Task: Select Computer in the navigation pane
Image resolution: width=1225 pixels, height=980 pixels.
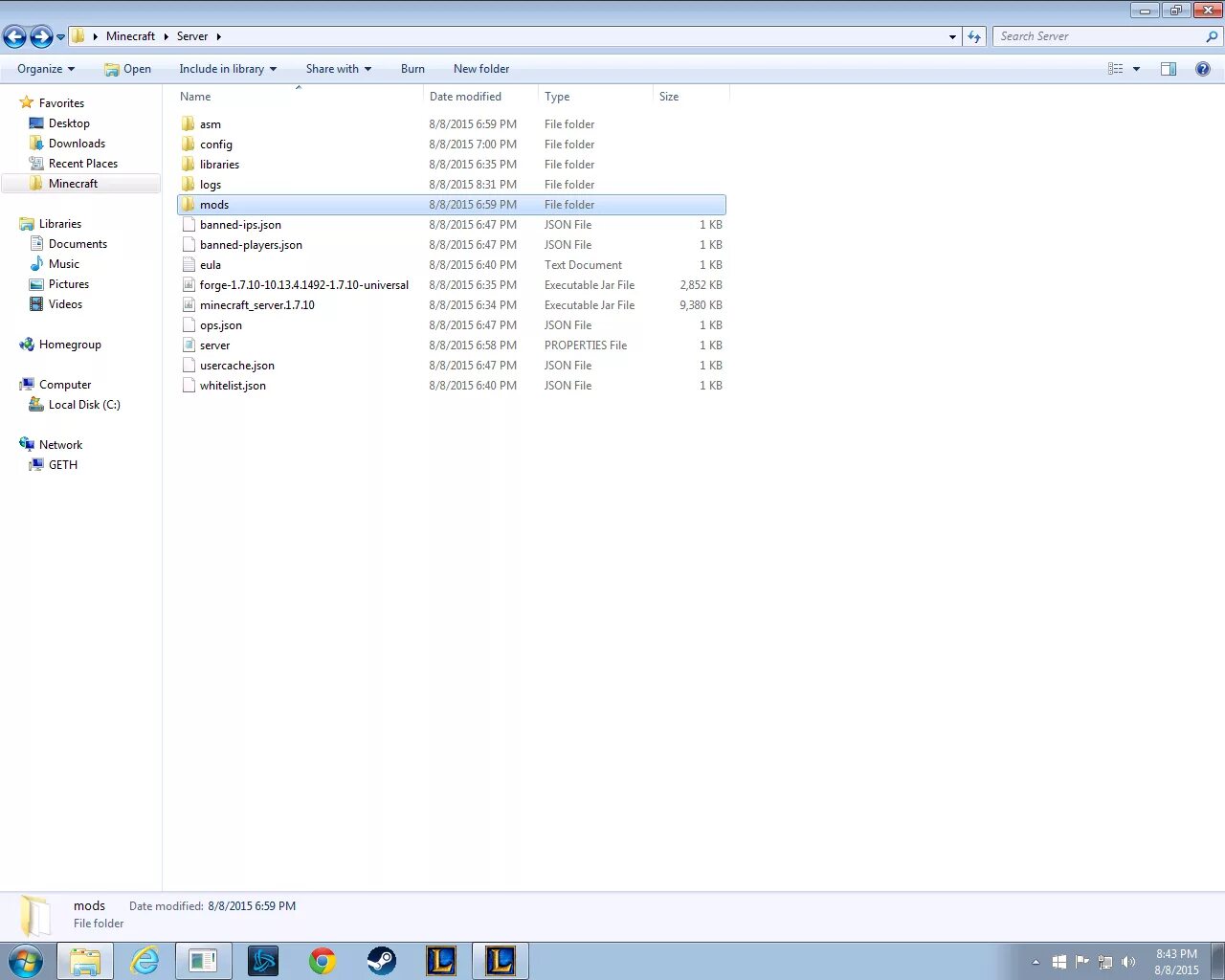Action: point(65,385)
